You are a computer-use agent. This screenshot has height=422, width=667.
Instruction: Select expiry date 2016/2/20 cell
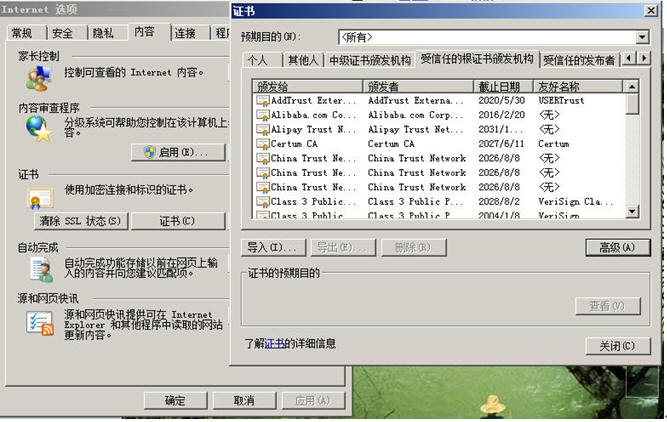tap(502, 115)
